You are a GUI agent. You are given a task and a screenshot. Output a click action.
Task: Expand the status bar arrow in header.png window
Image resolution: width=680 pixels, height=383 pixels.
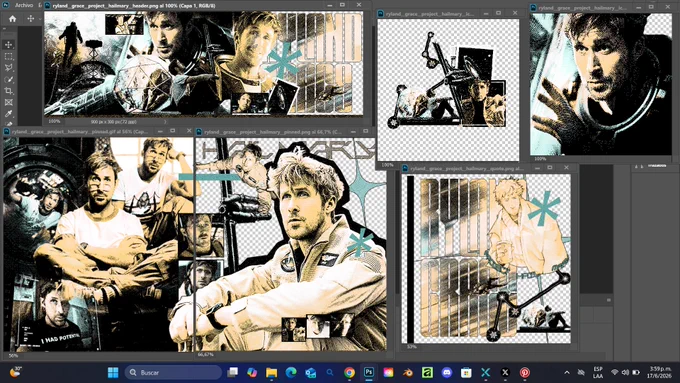pyautogui.click(x=165, y=122)
